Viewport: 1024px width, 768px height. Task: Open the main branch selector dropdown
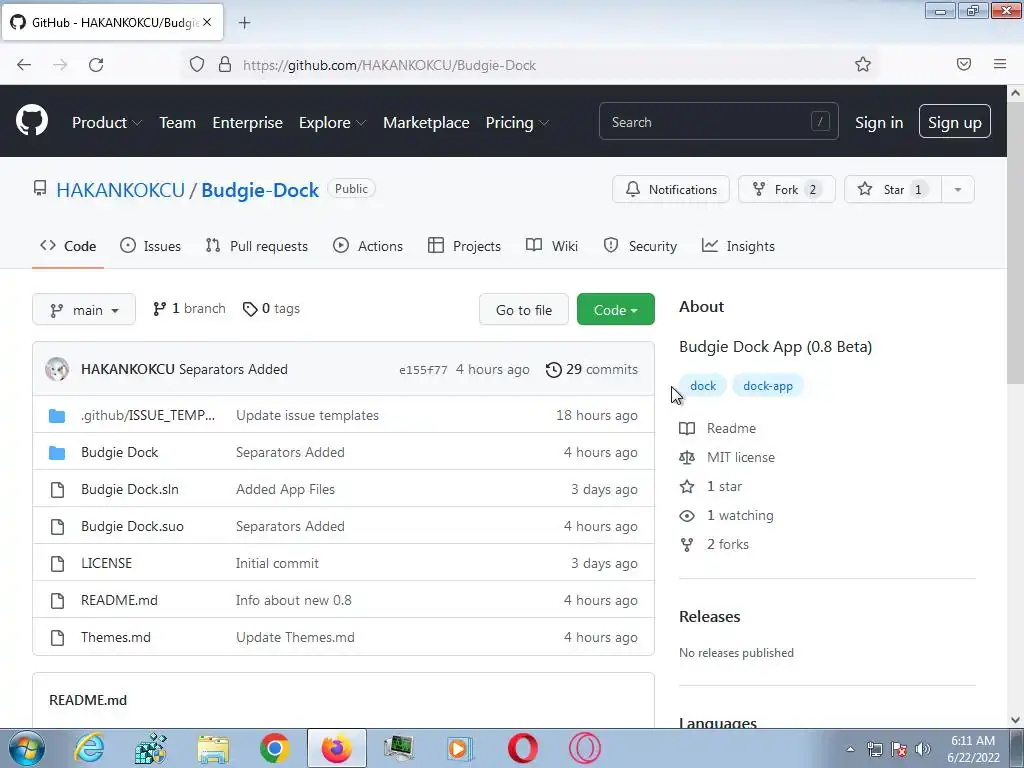[84, 310]
